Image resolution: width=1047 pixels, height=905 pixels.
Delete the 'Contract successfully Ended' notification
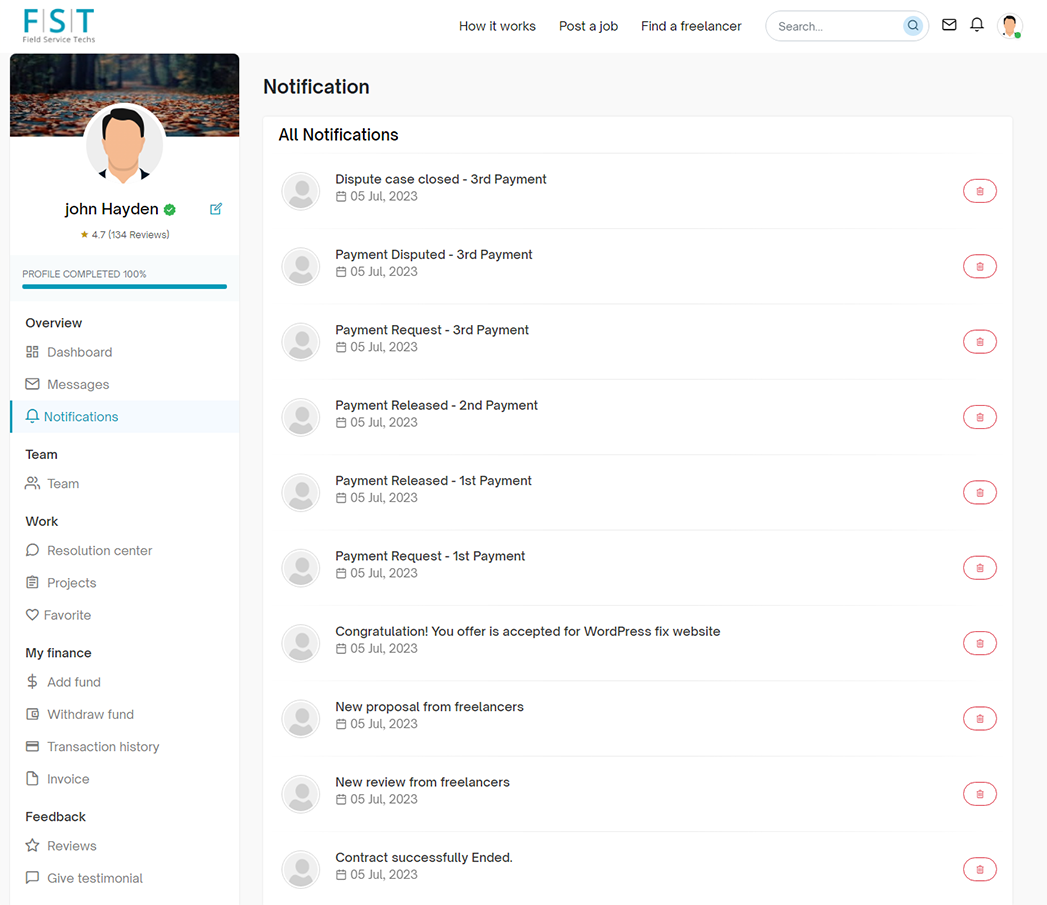coord(979,869)
